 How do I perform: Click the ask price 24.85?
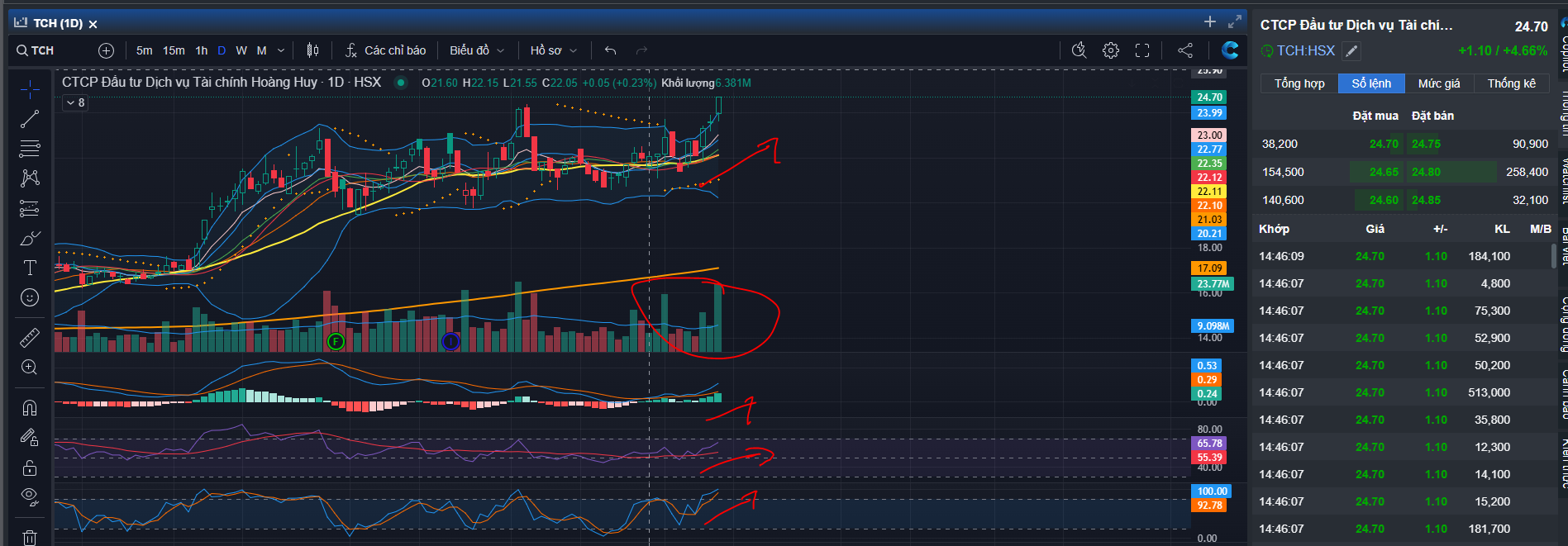click(x=1426, y=200)
